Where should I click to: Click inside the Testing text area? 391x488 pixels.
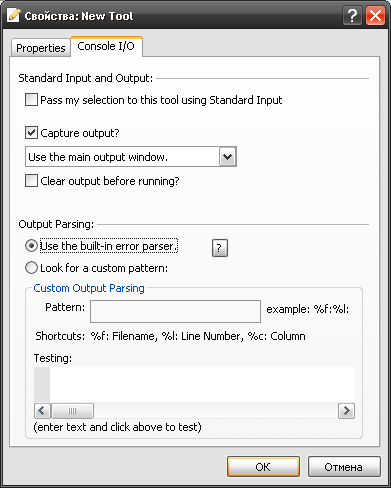point(202,384)
